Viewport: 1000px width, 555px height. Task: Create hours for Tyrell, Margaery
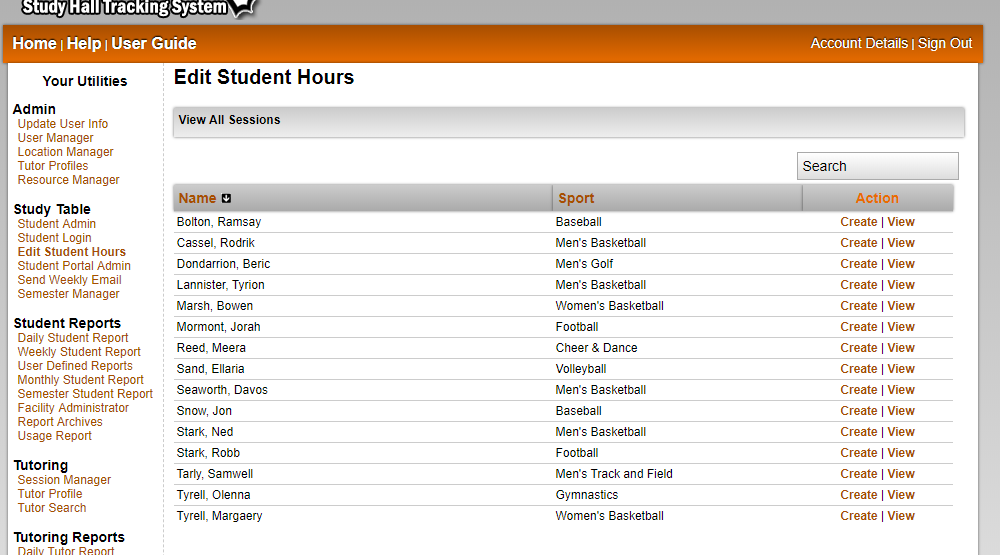tap(858, 517)
